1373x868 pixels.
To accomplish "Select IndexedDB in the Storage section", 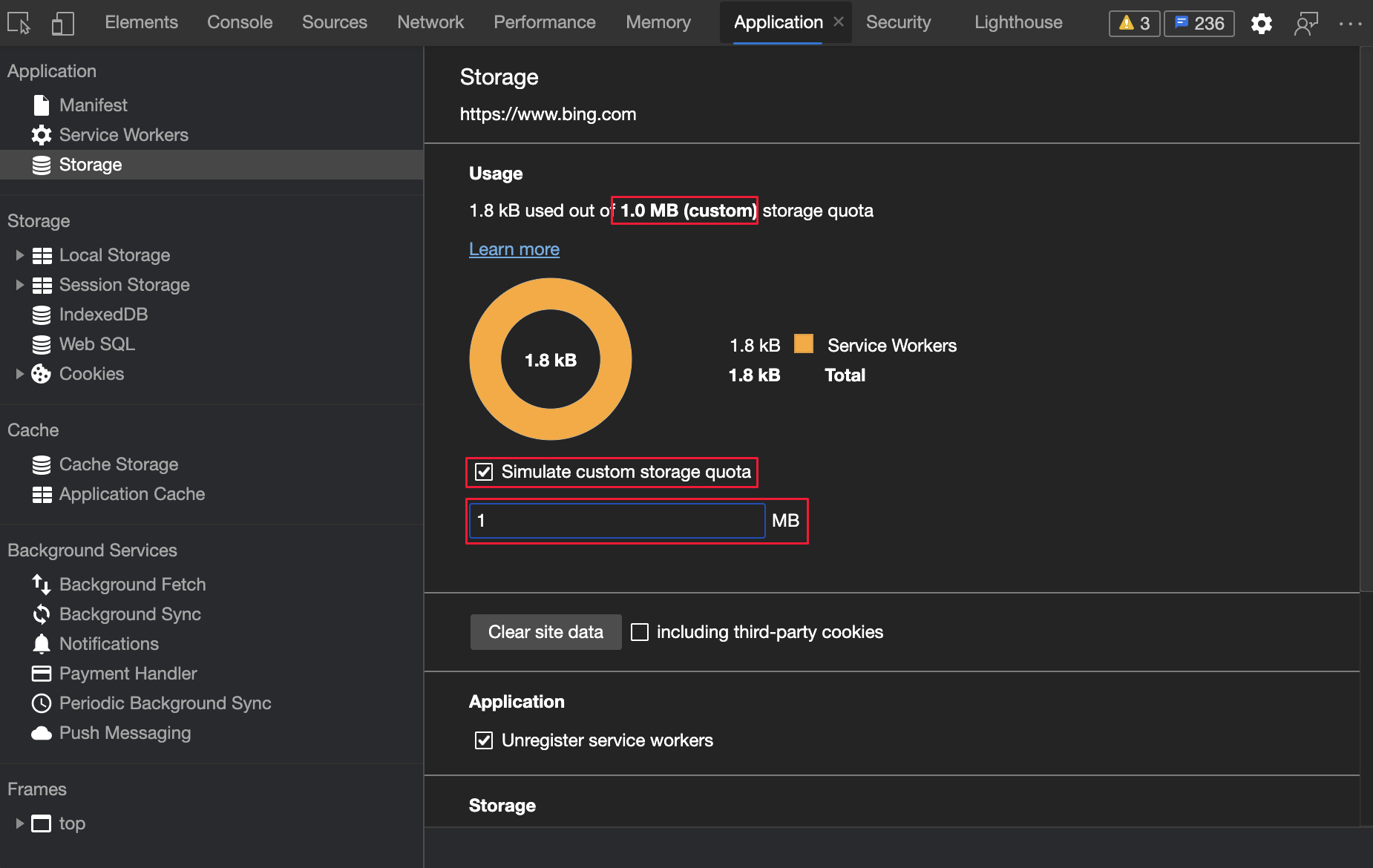I will pyautogui.click(x=103, y=314).
